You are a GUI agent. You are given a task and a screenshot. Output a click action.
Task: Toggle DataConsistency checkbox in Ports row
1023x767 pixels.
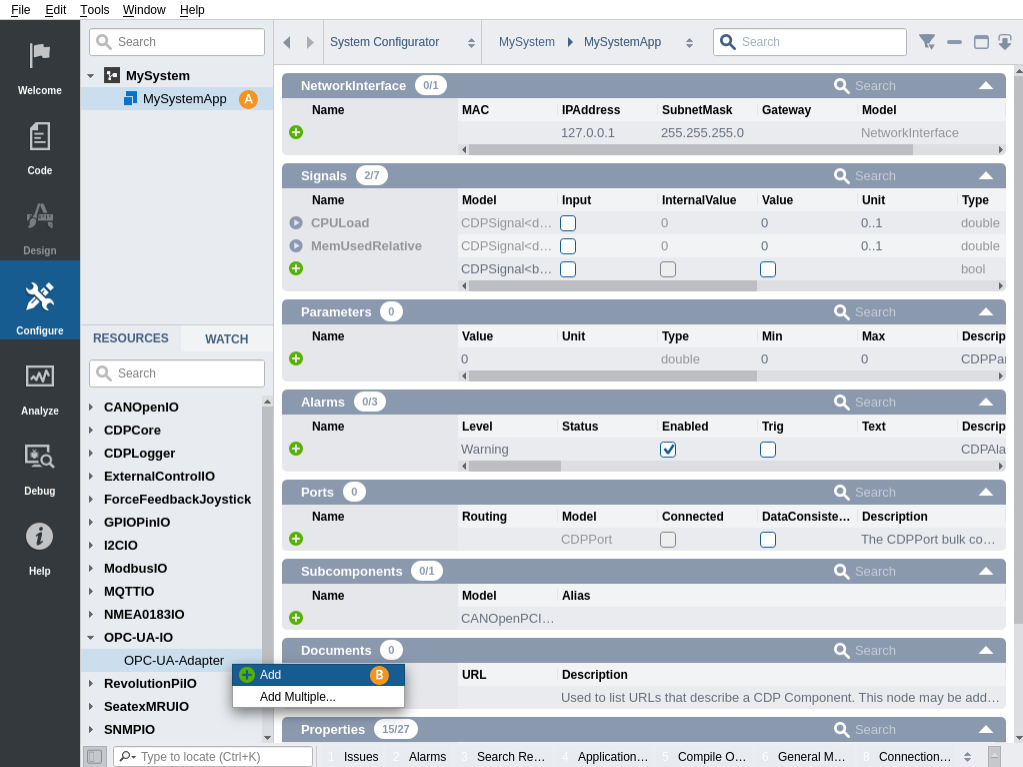[768, 539]
